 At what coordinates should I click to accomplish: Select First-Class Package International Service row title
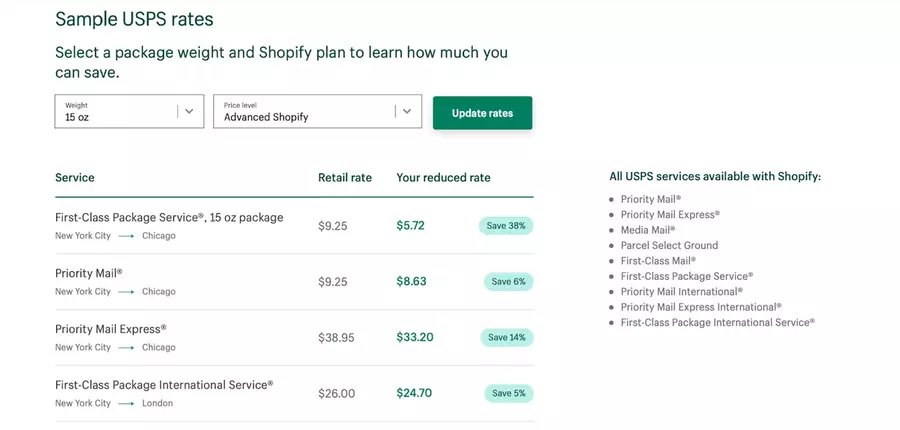pos(164,385)
